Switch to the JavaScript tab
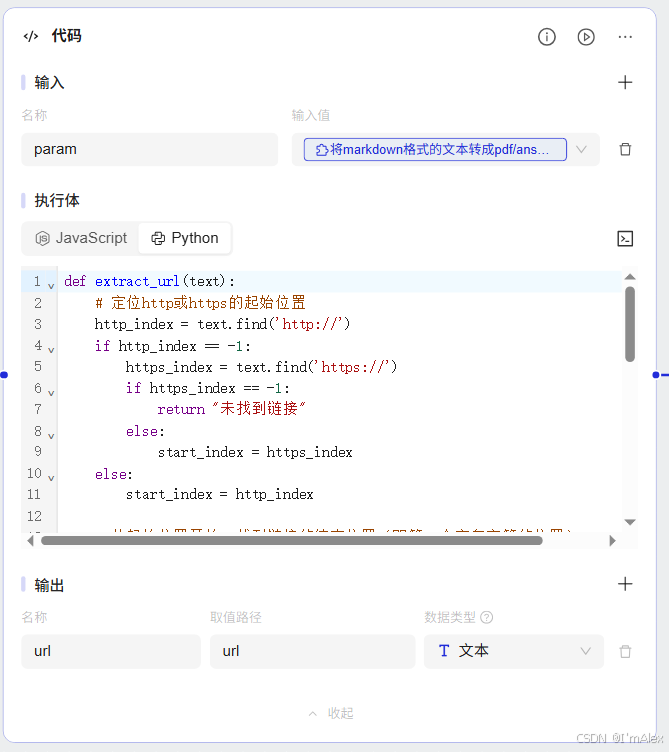 click(81, 238)
